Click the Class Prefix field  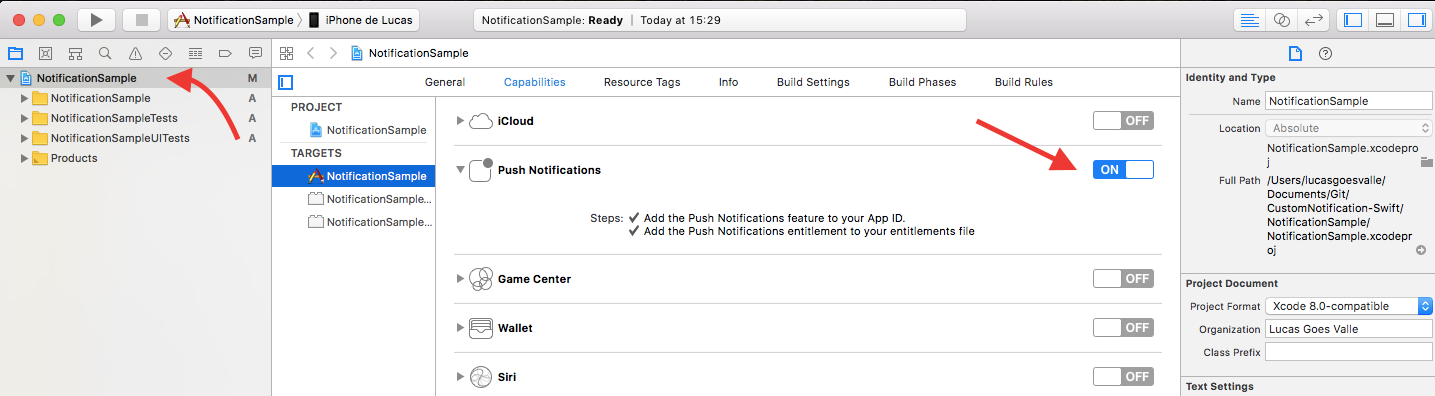1349,352
